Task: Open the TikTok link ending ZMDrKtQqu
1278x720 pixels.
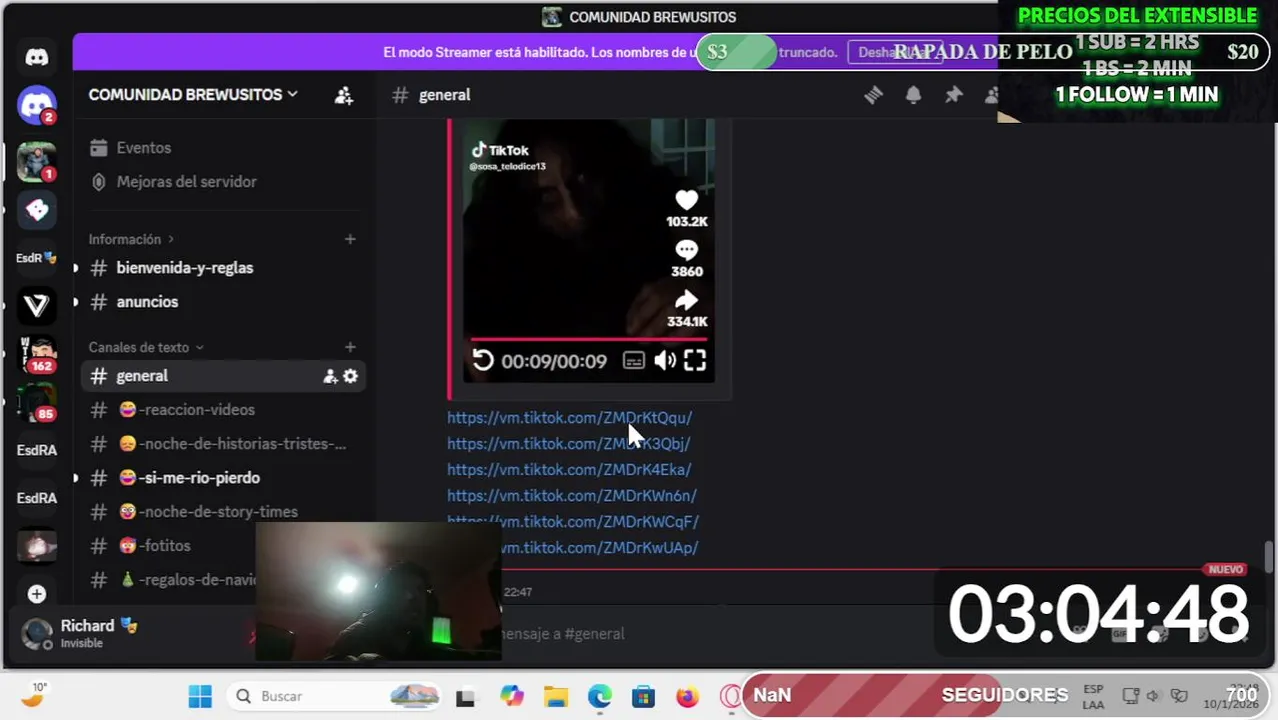Action: [x=569, y=418]
